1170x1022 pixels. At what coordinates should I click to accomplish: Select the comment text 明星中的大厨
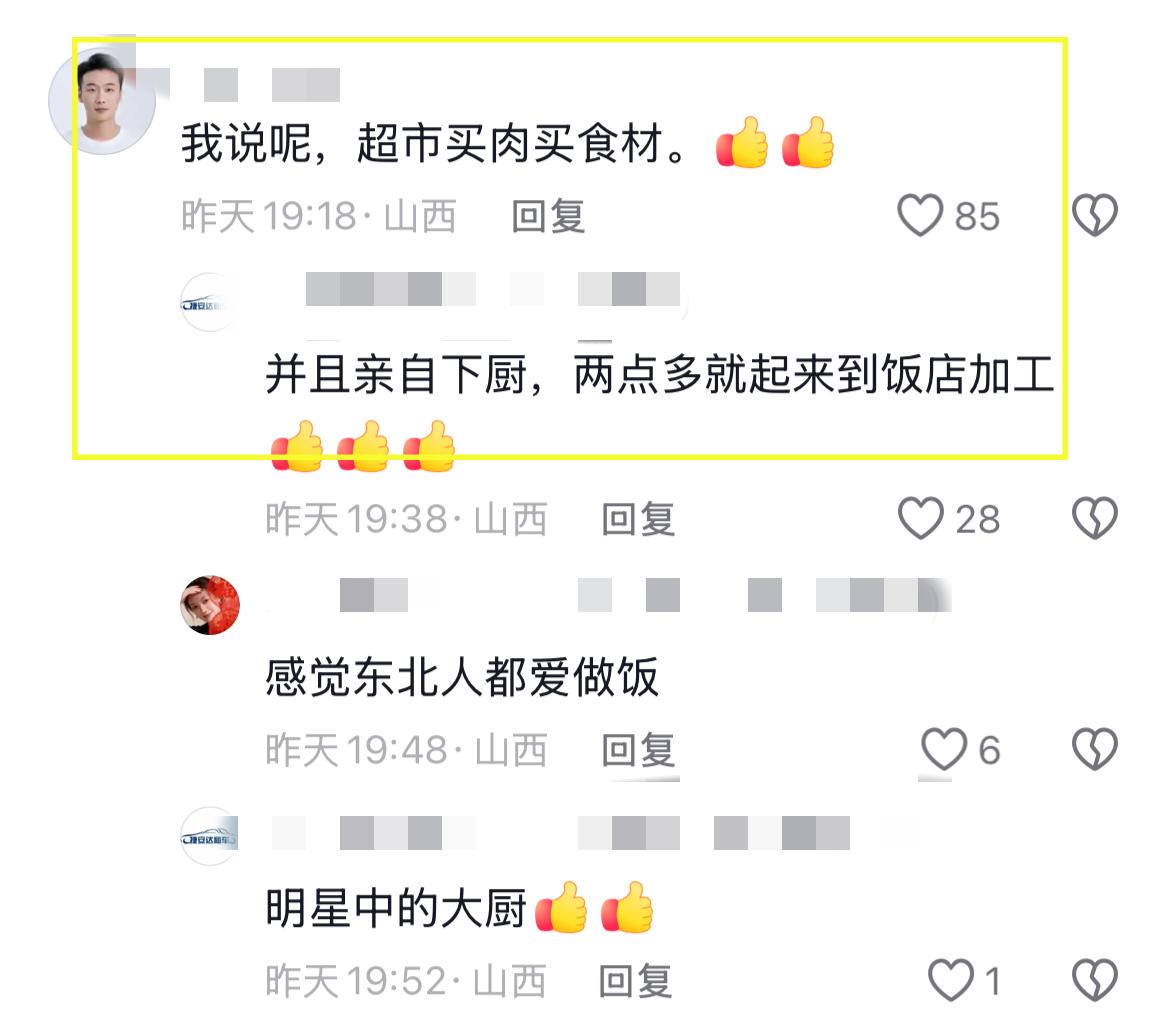[396, 908]
